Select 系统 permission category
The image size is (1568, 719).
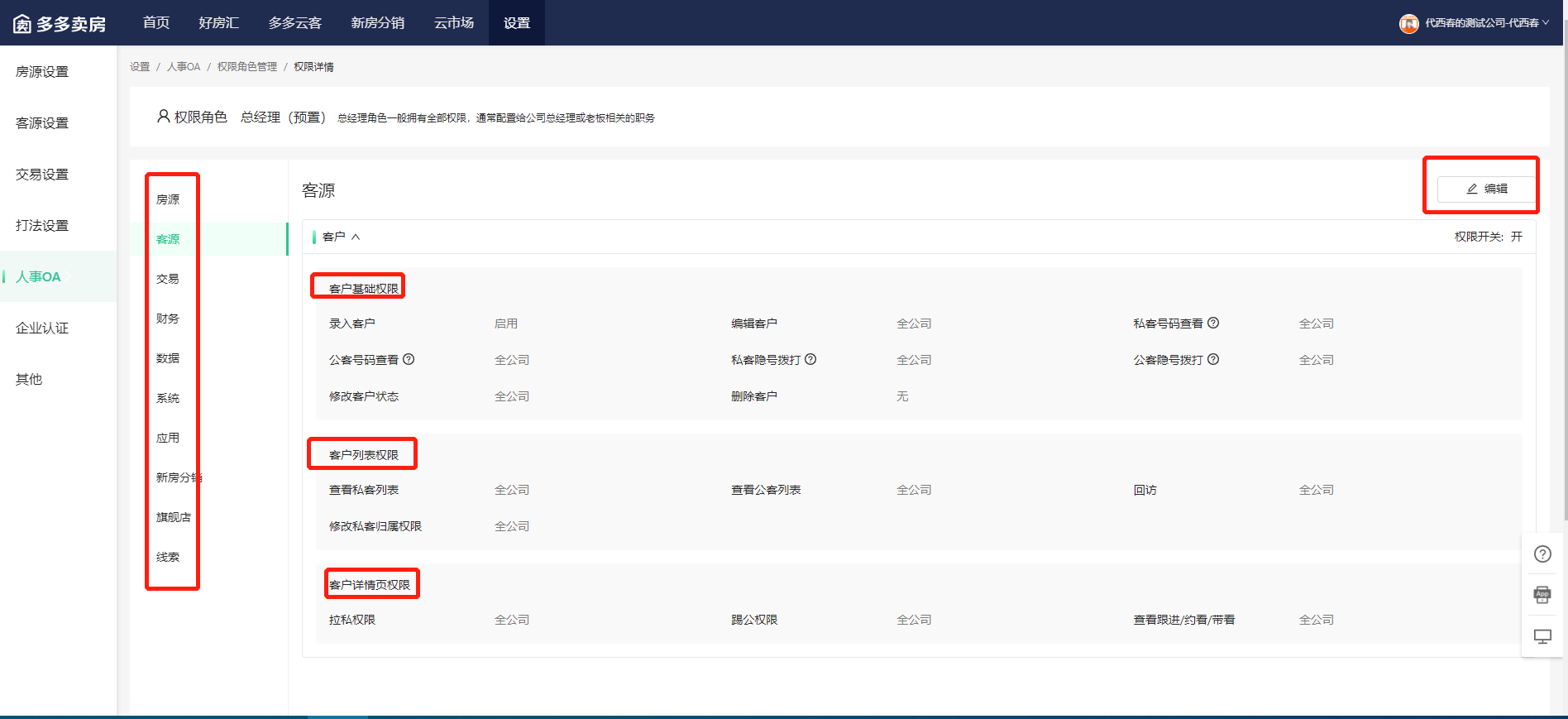click(168, 398)
